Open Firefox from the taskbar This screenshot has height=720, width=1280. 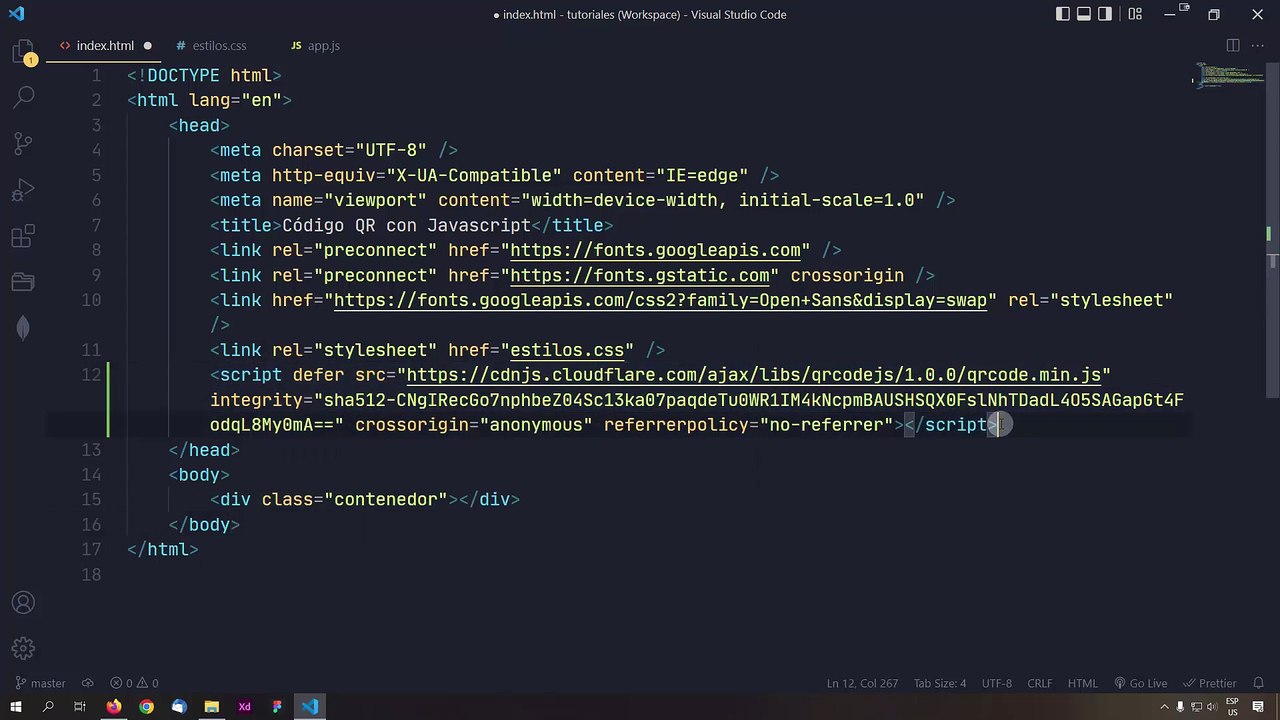click(x=113, y=707)
